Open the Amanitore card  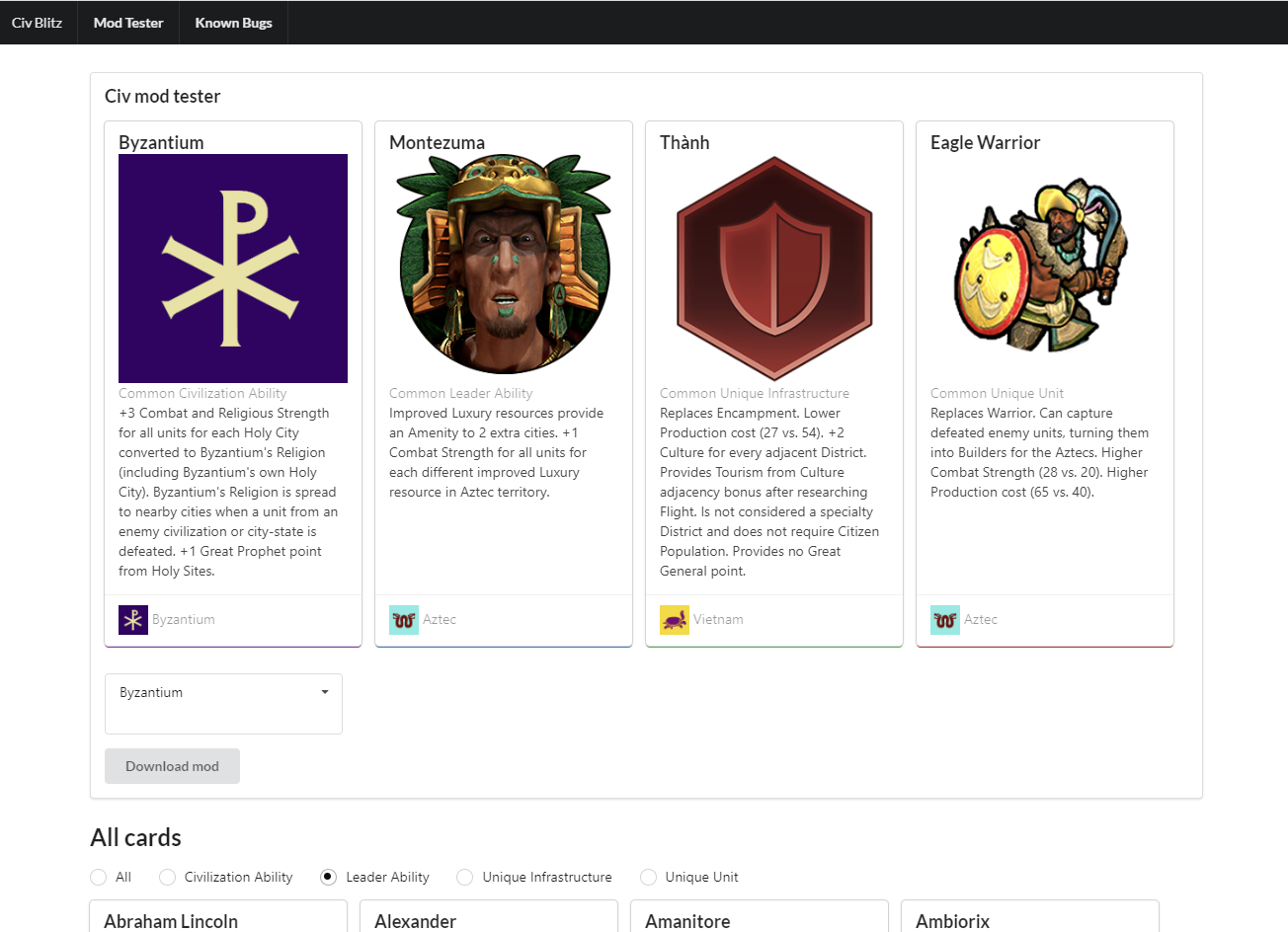click(760, 916)
